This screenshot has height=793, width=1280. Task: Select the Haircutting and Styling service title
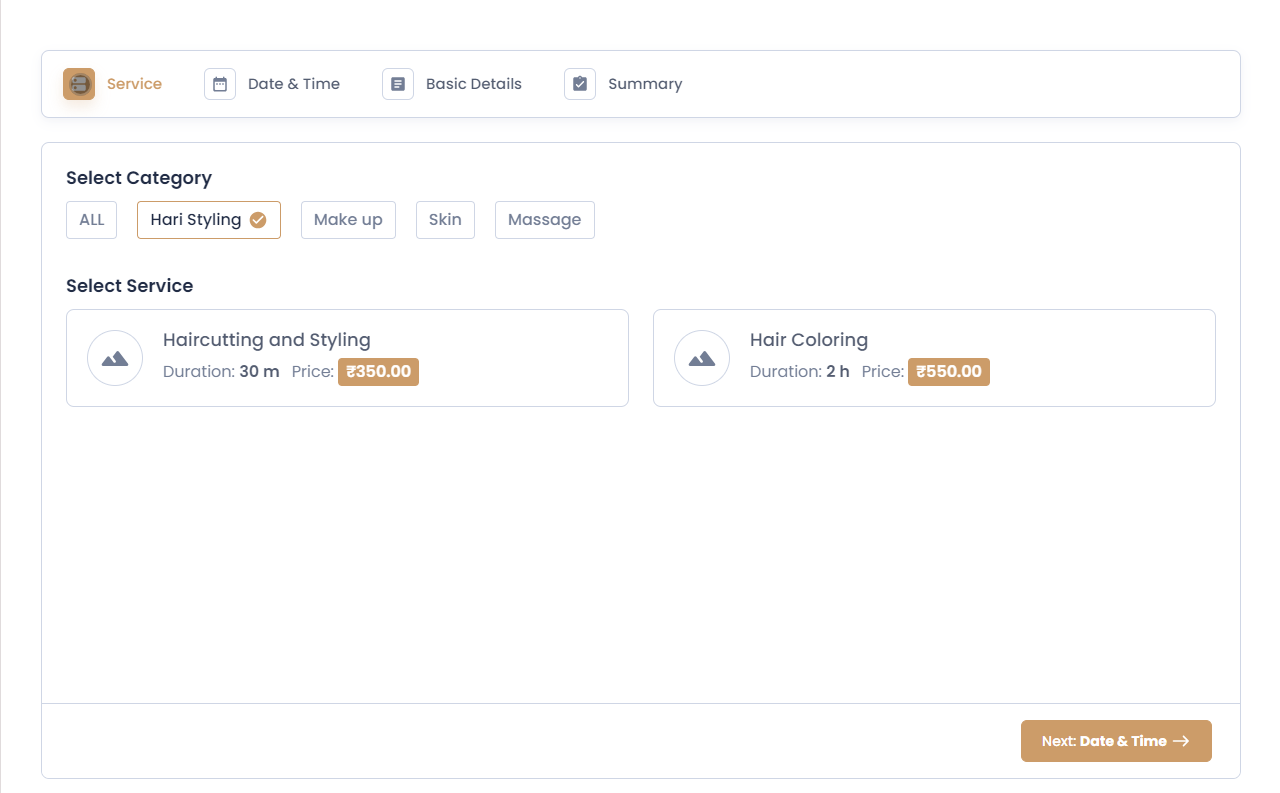click(266, 340)
